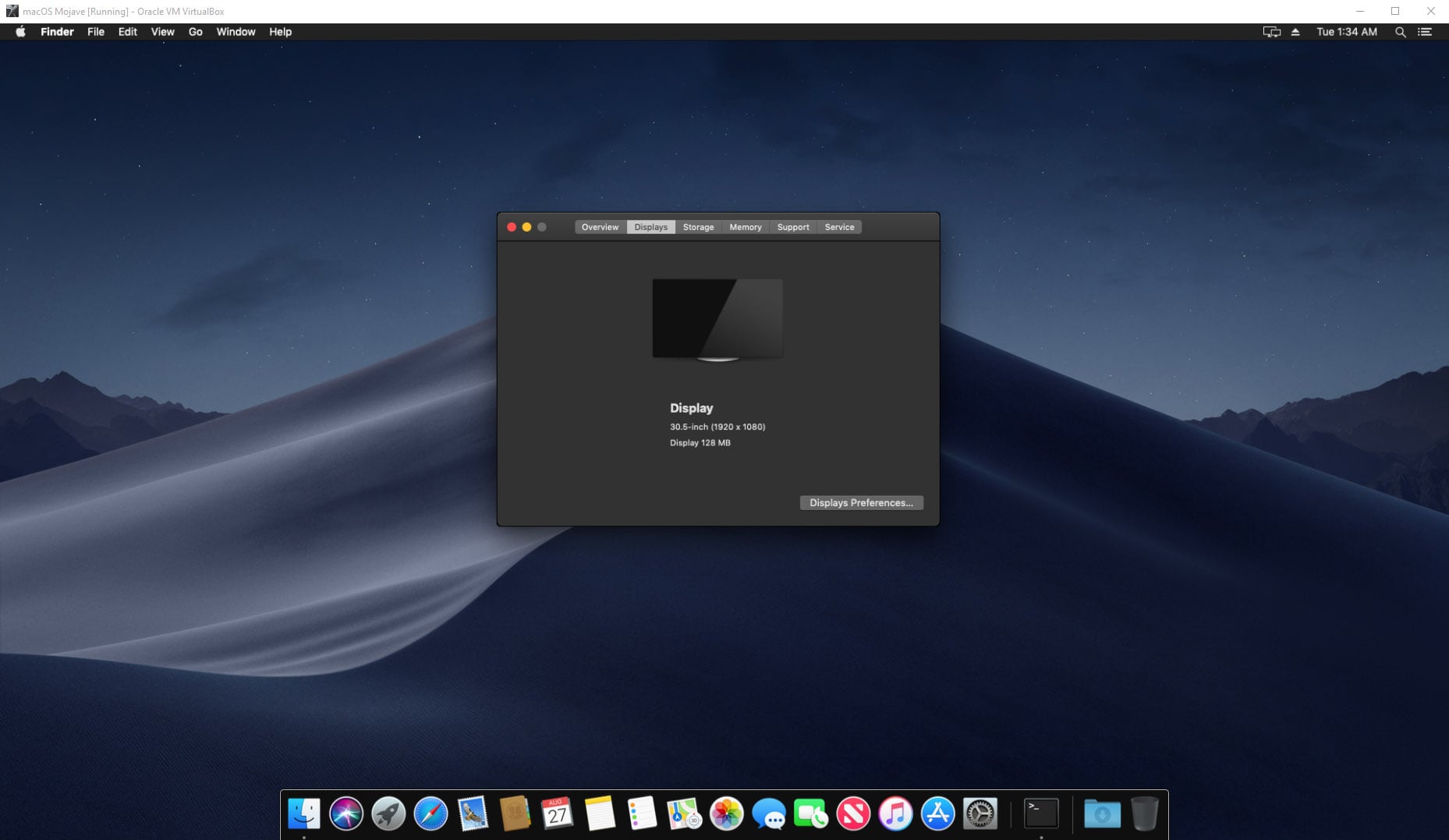Viewport: 1449px width, 840px height.
Task: Open Launchpad rocket icon
Action: point(388,814)
